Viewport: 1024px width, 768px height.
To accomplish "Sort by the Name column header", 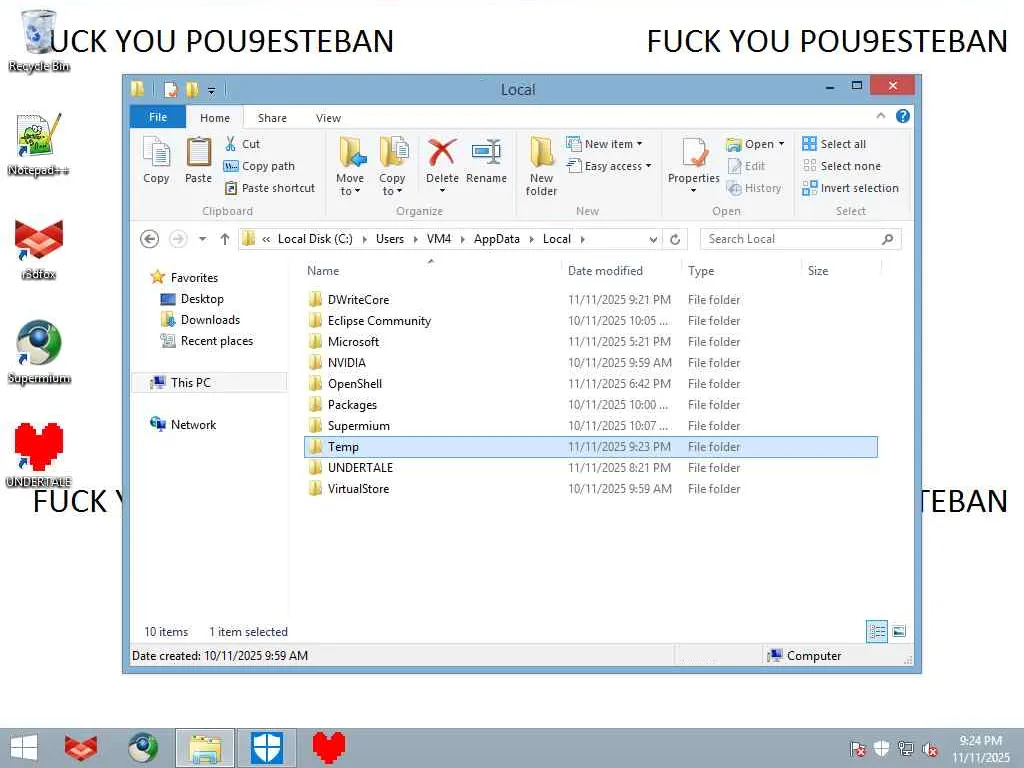I will [x=323, y=270].
